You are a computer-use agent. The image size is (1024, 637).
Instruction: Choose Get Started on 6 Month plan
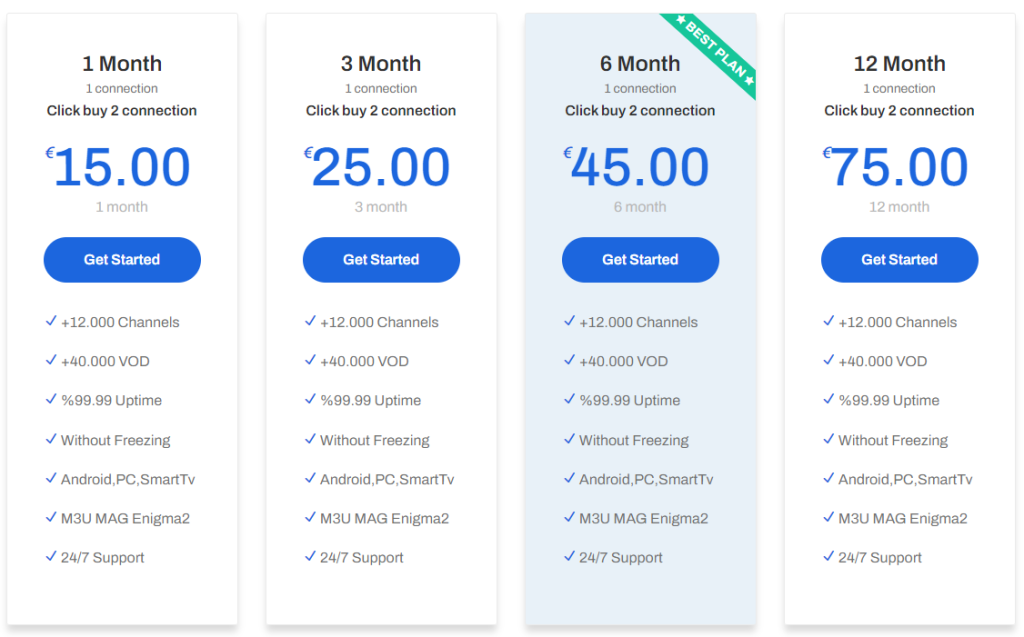[x=640, y=260]
